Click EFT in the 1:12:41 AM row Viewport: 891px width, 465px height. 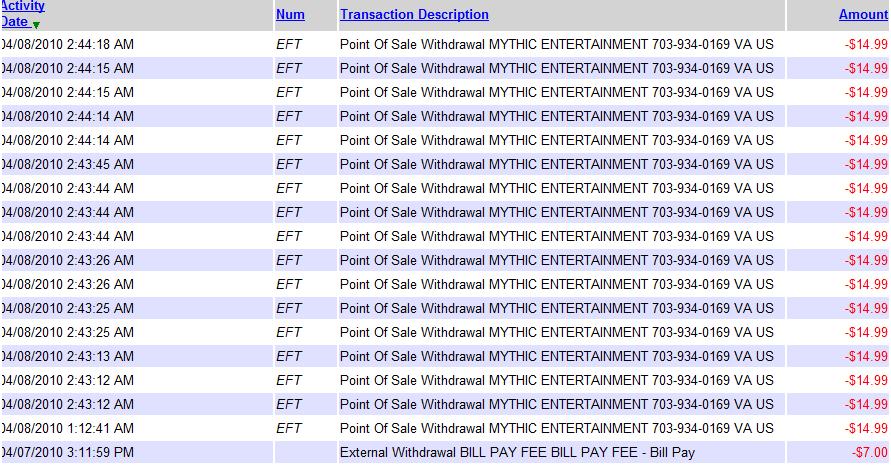pyautogui.click(x=289, y=428)
